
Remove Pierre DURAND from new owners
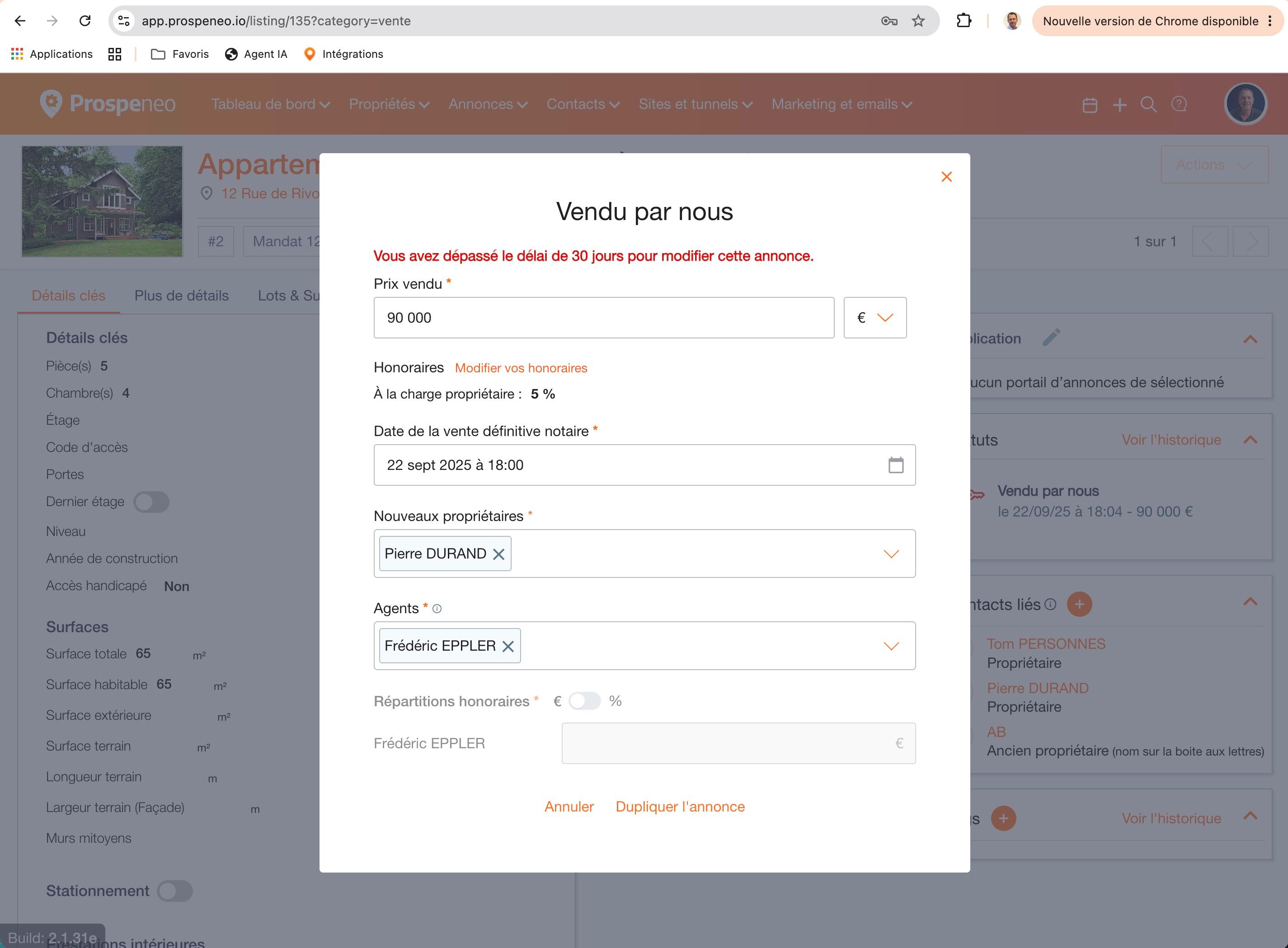499,554
